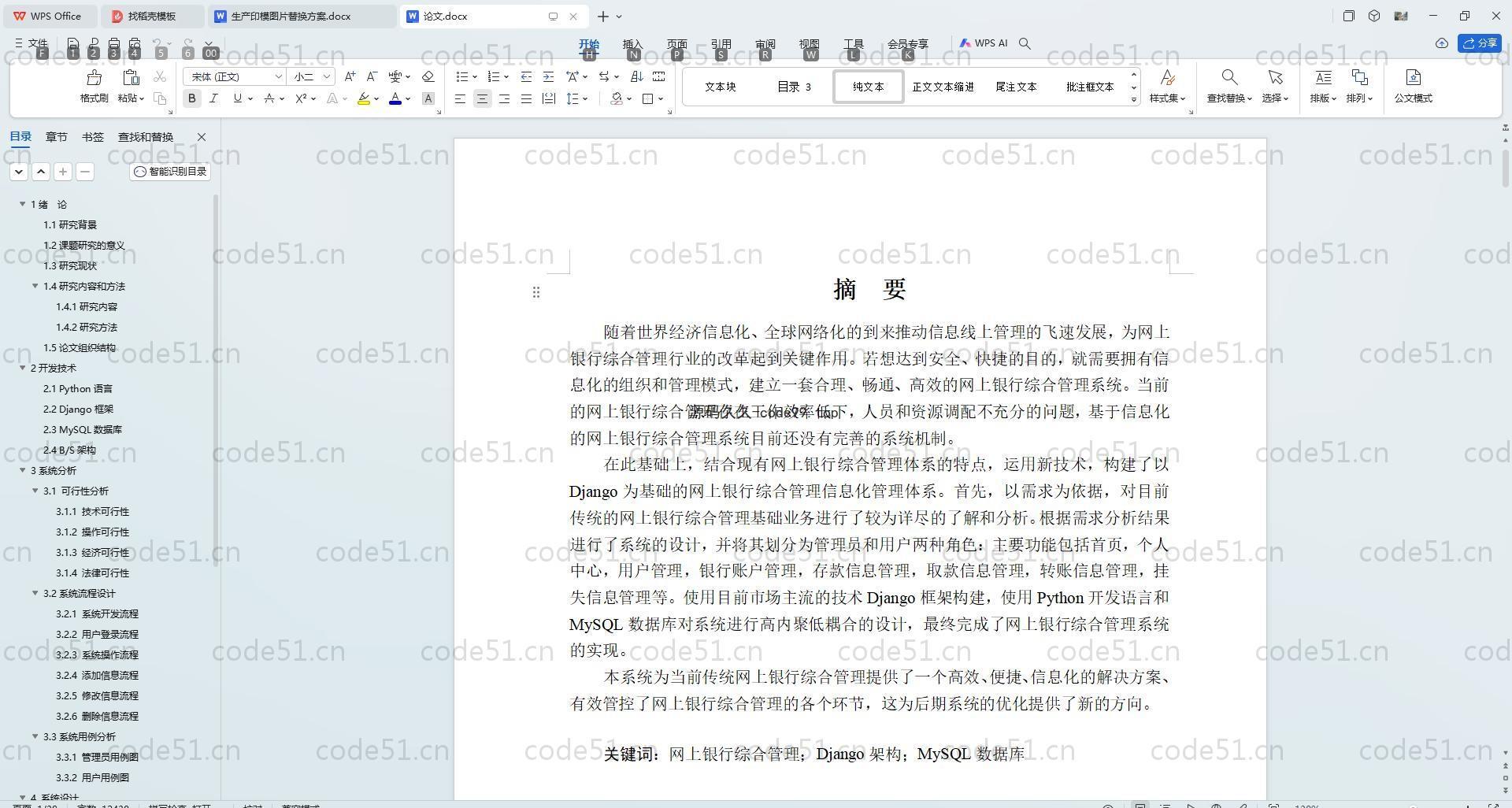The width and height of the screenshot is (1512, 808).
Task: Click the Select (选择) cursor icon
Action: 1275,77
